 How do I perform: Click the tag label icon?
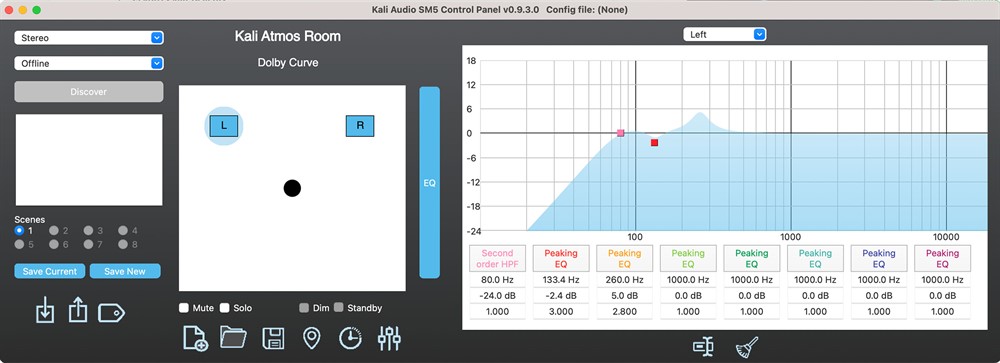[111, 313]
